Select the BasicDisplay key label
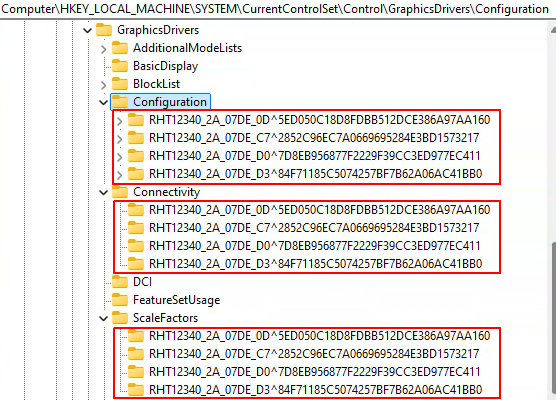The image size is (556, 400). tap(166, 66)
